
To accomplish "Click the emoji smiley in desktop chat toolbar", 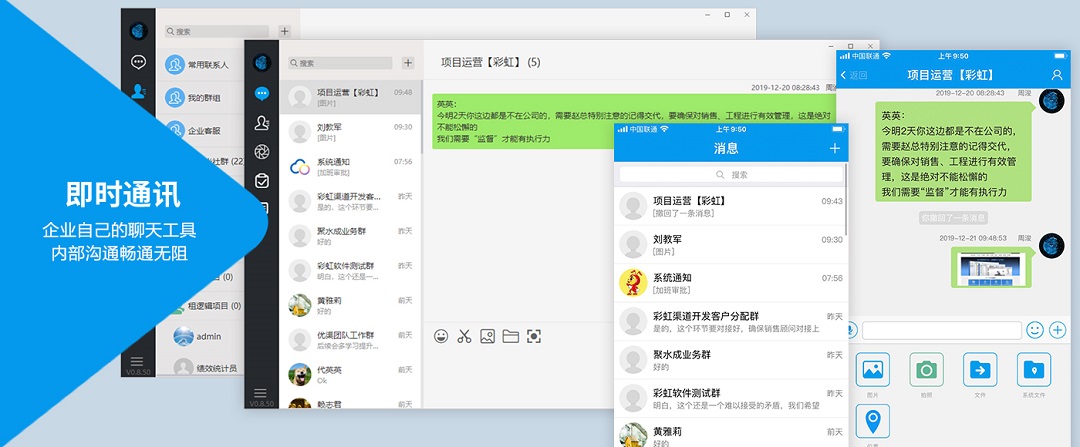I will pos(441,336).
